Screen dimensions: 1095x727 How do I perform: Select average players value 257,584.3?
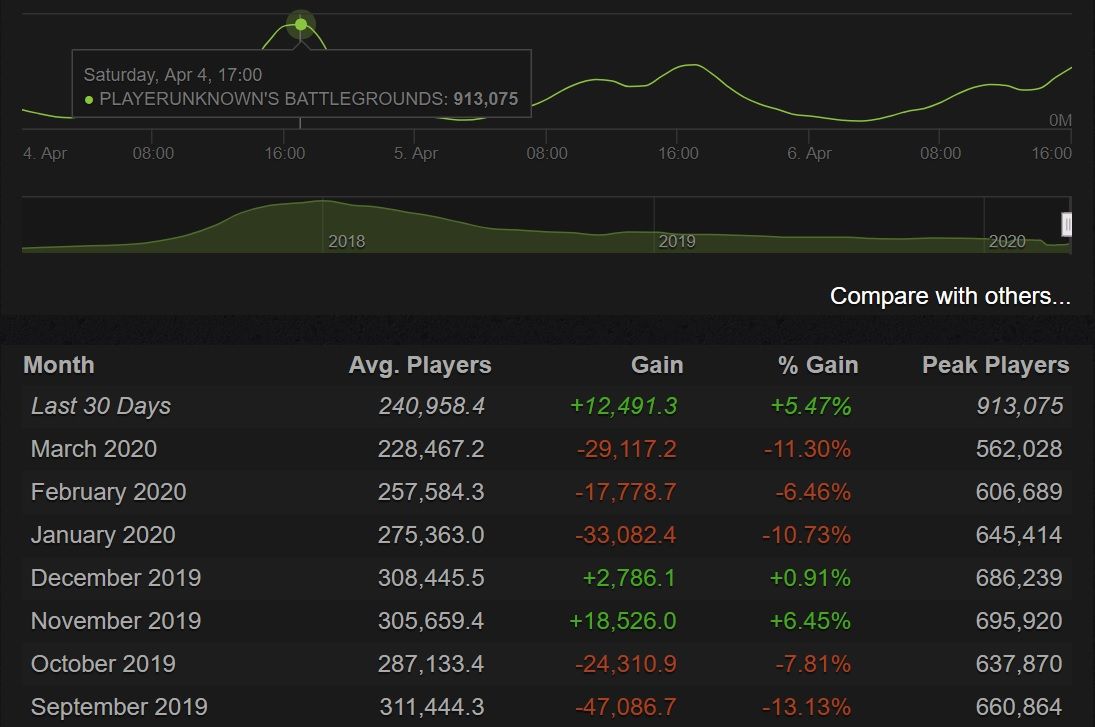pyautogui.click(x=431, y=492)
